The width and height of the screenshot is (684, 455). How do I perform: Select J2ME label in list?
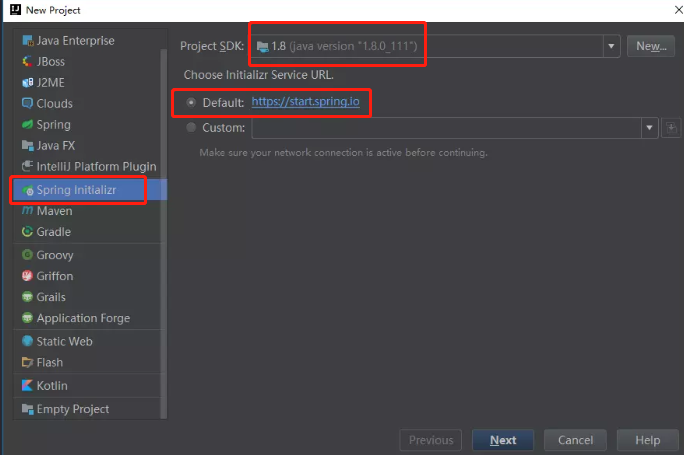51,82
